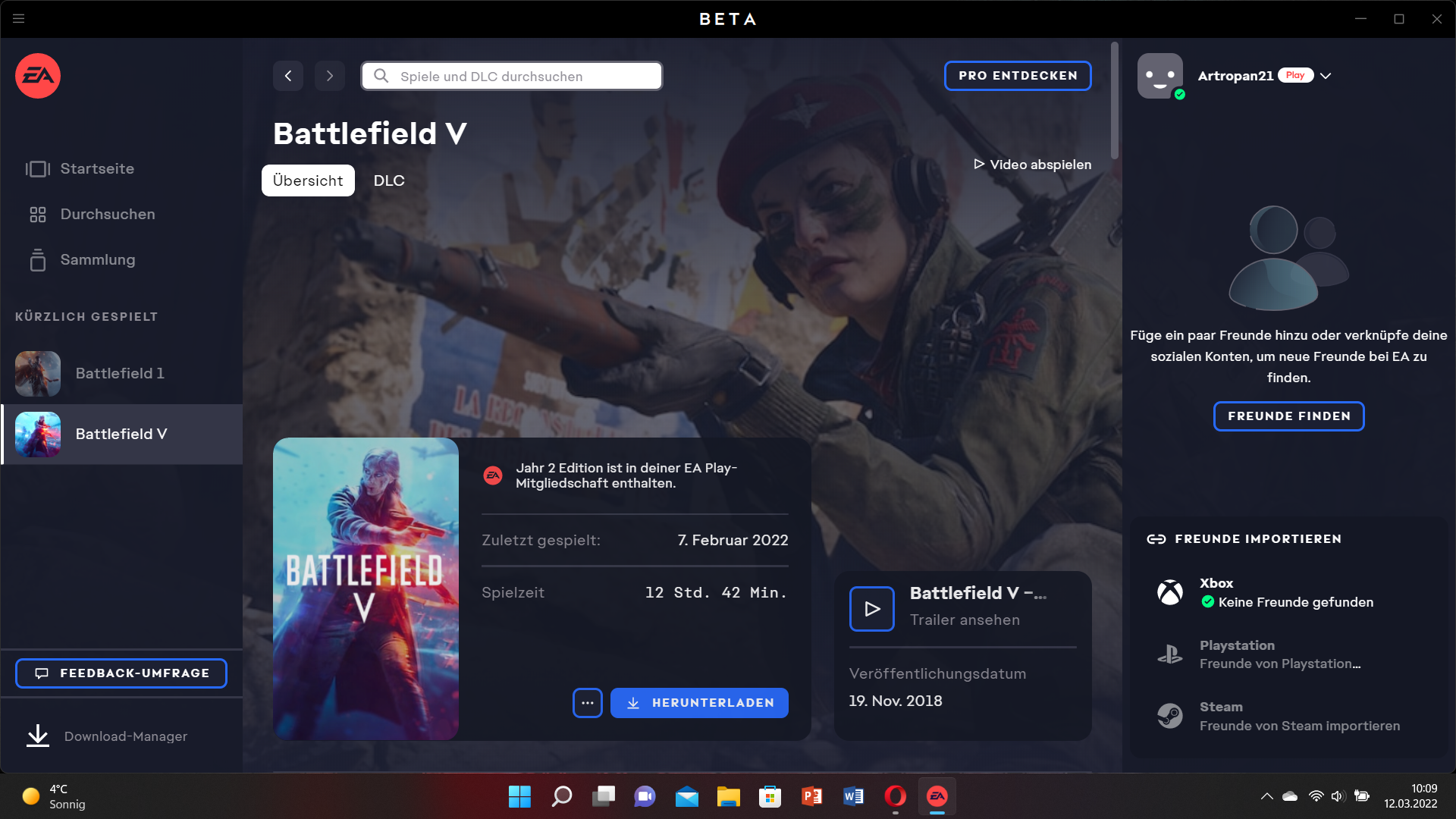Play the Battlefield V trailer icon
This screenshot has height=819, width=1456.
tap(872, 609)
